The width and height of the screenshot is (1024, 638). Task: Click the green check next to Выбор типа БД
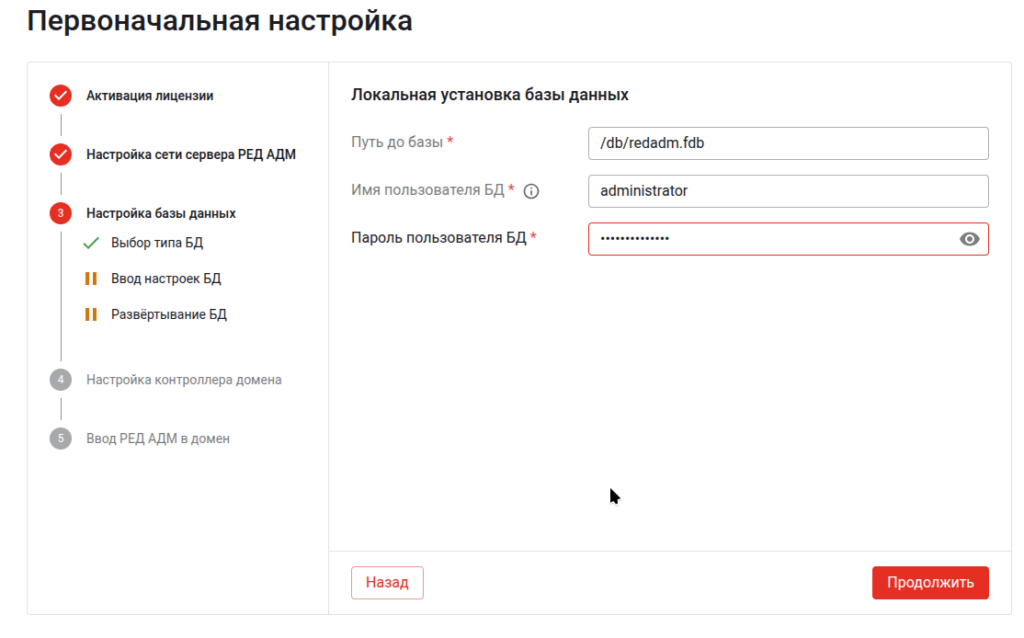(x=90, y=241)
